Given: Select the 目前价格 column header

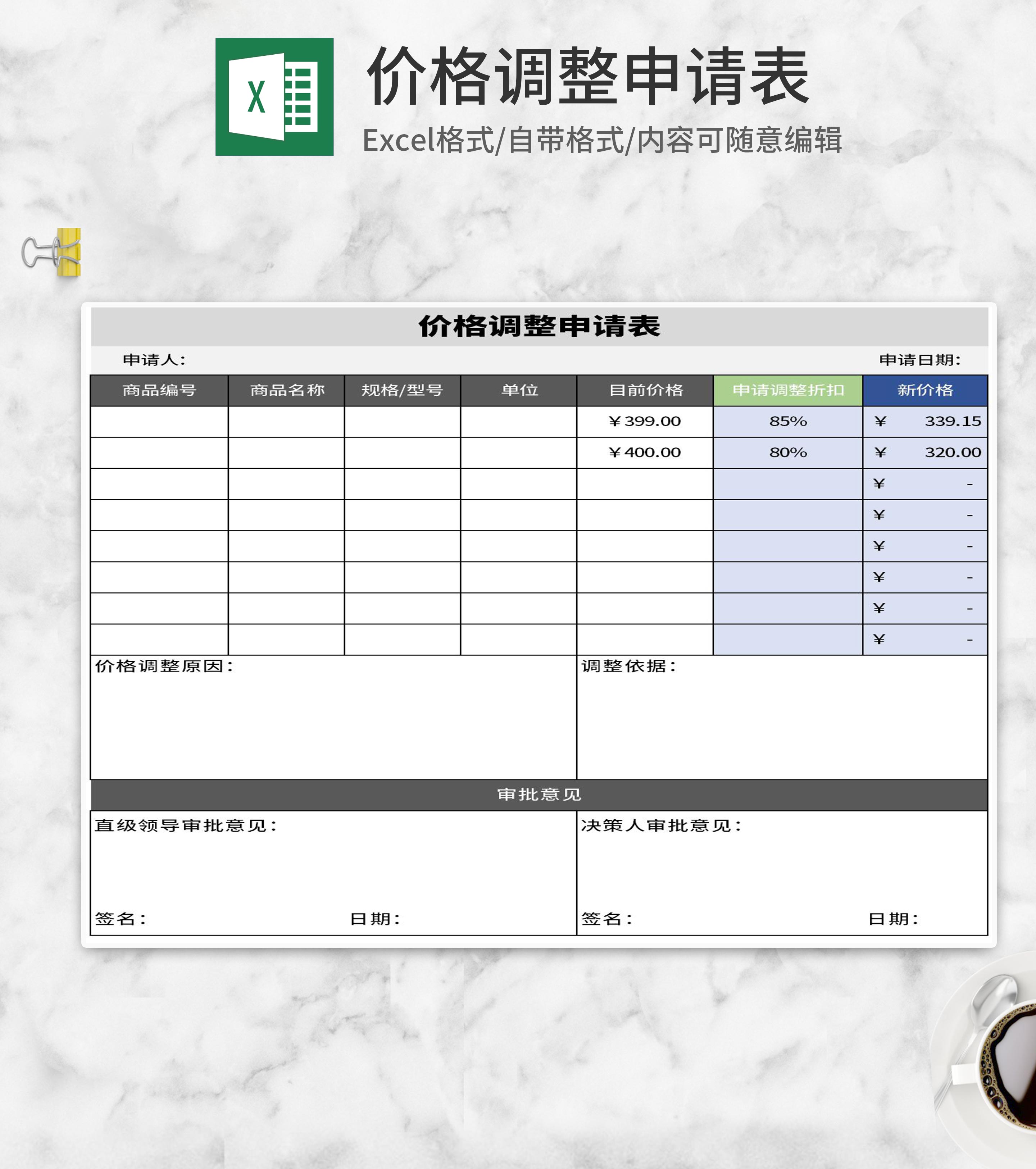Looking at the screenshot, I should [x=645, y=391].
